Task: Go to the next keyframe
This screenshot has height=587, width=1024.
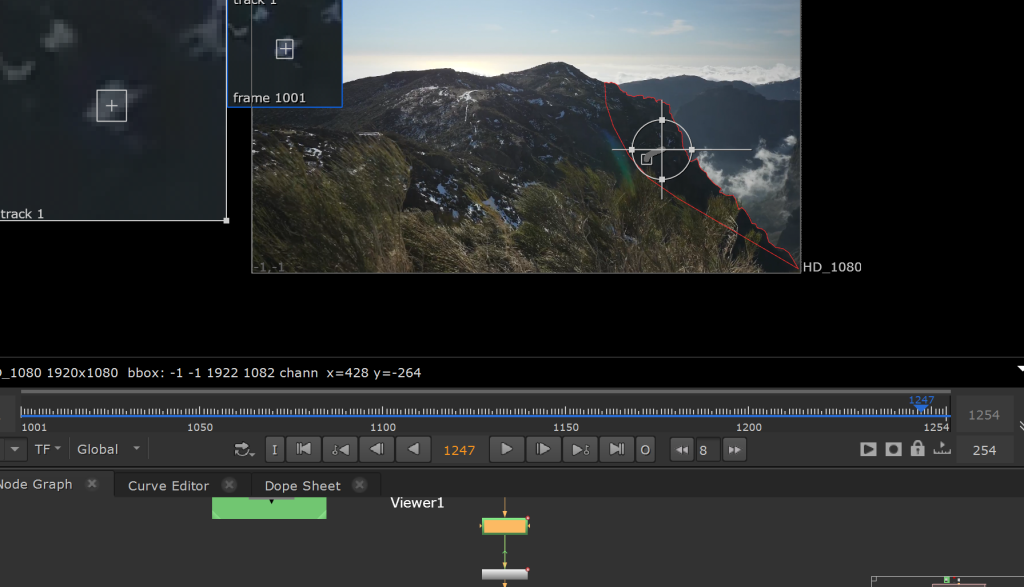Action: point(580,450)
